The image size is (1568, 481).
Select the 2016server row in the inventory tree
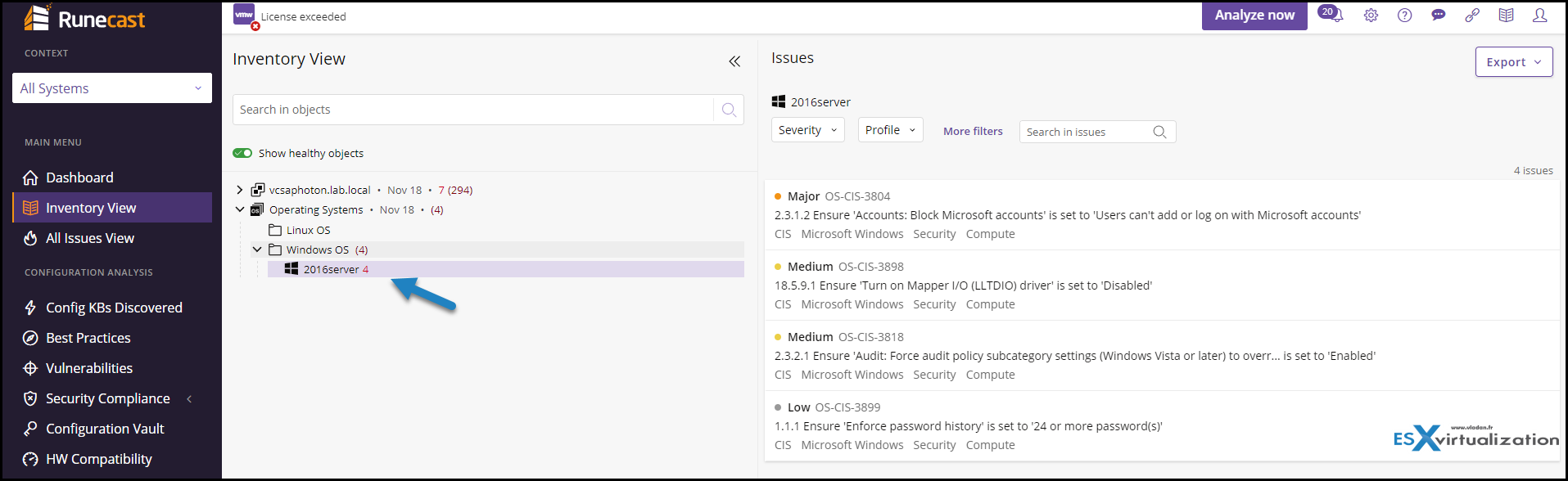pyautogui.click(x=506, y=269)
